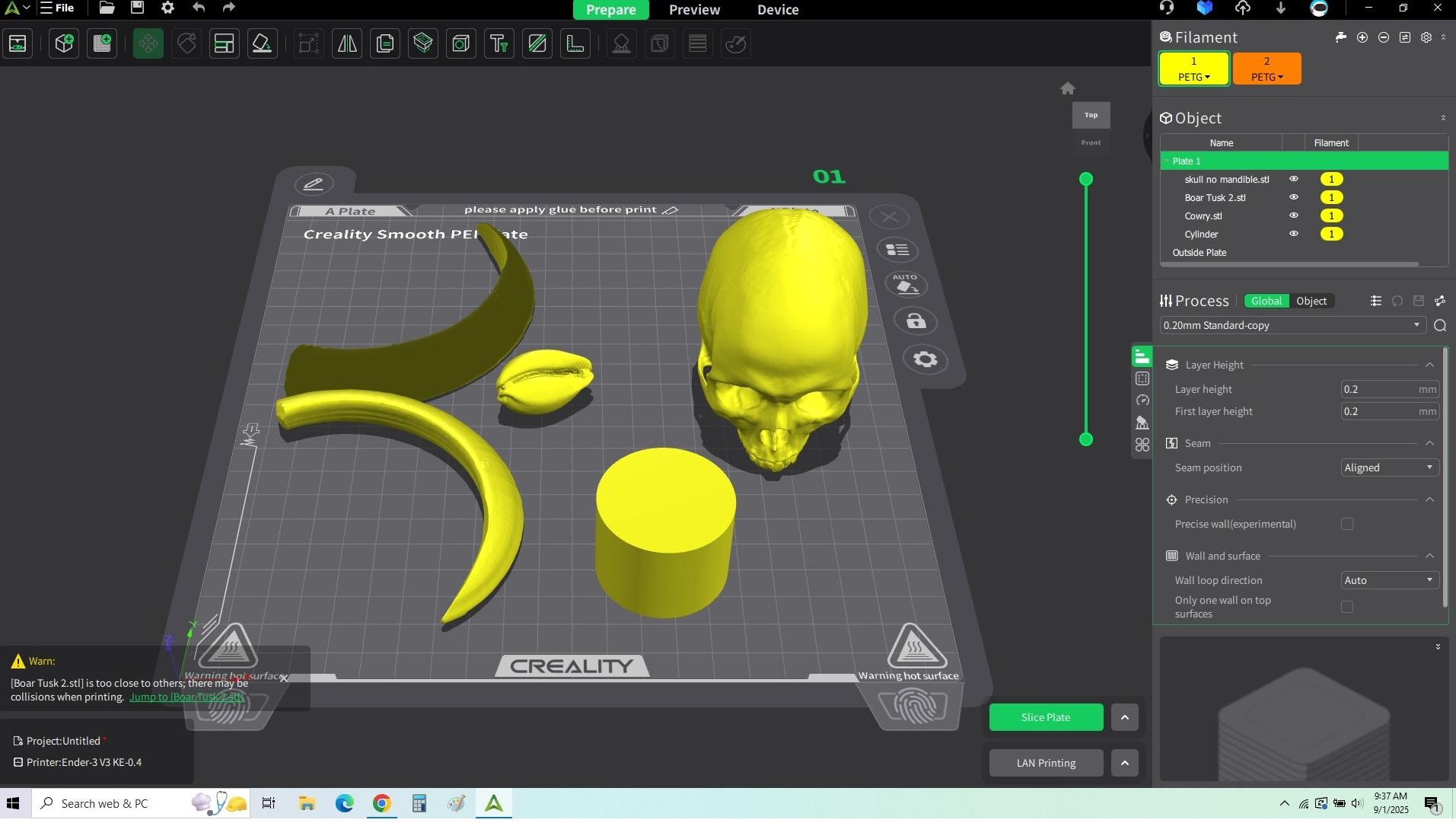Open the 0.20mm Standard-copy preset dropdown

click(1292, 325)
